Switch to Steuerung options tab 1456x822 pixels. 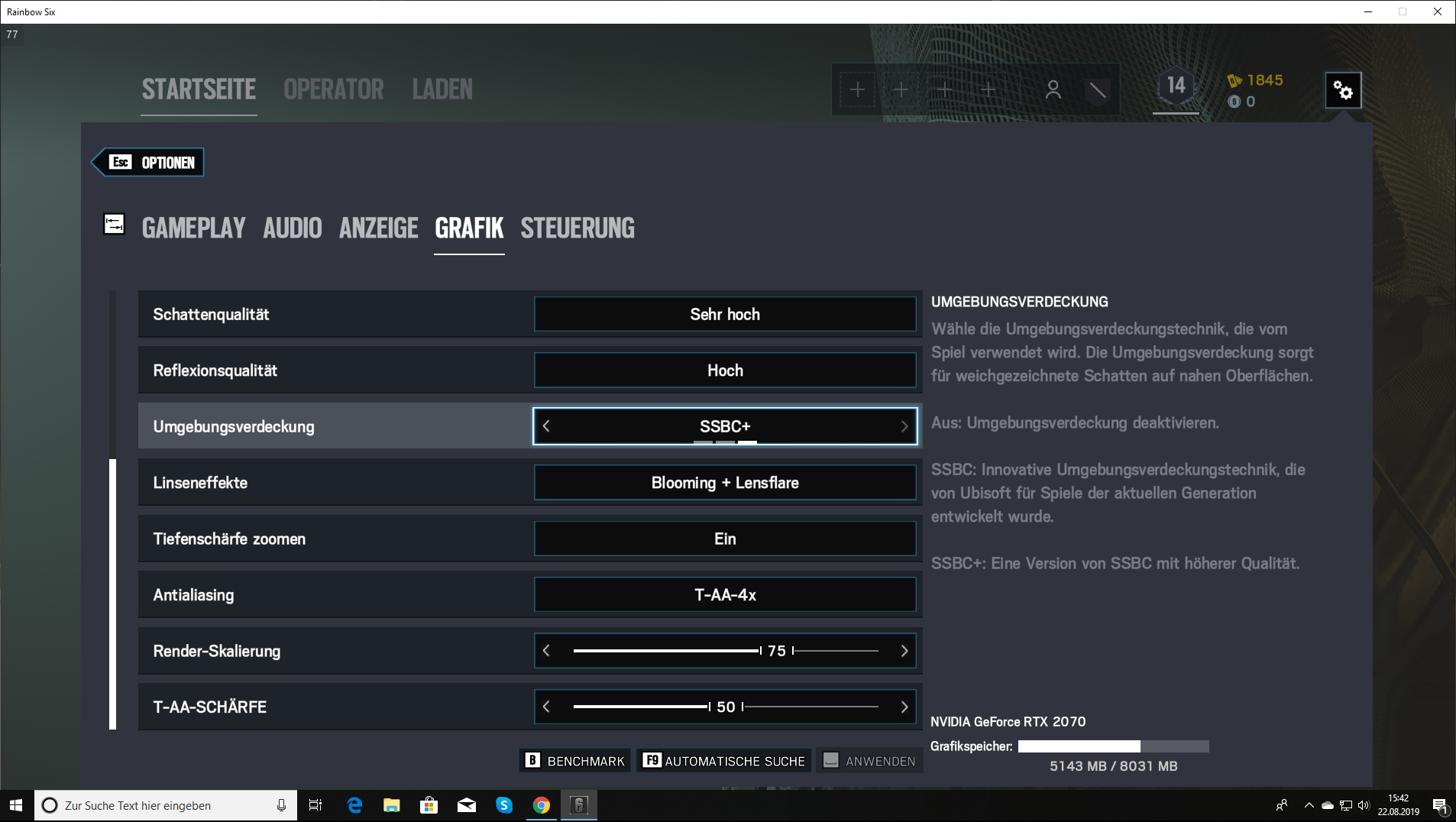[578, 228]
